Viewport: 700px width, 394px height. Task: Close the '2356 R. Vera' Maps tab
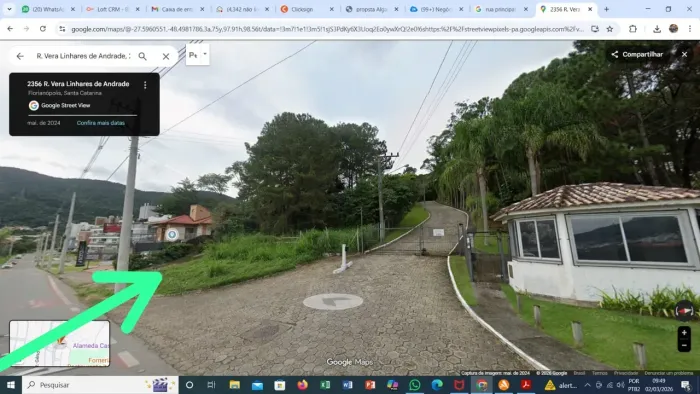tap(590, 9)
